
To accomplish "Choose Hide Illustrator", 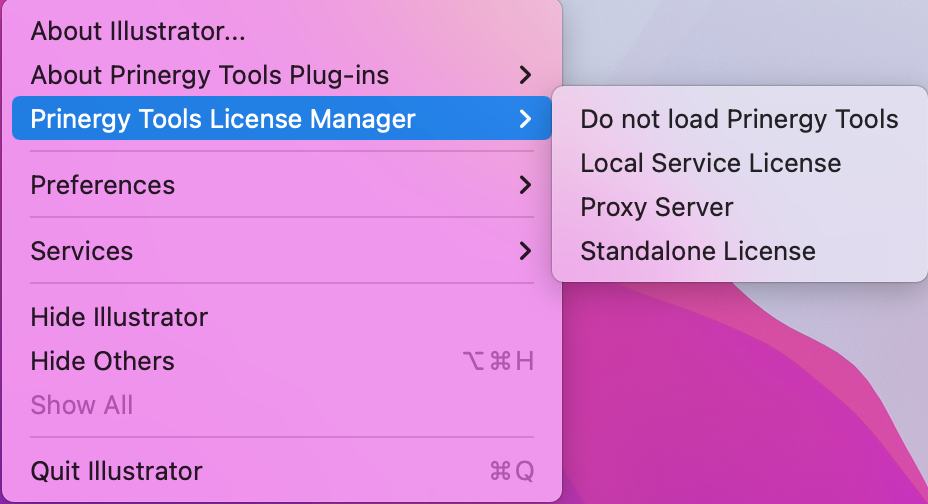I will click(x=119, y=317).
